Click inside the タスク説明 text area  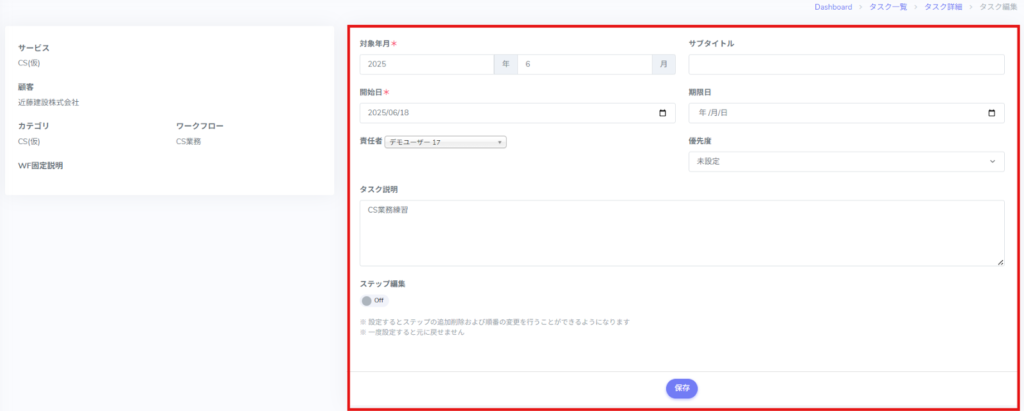point(682,233)
